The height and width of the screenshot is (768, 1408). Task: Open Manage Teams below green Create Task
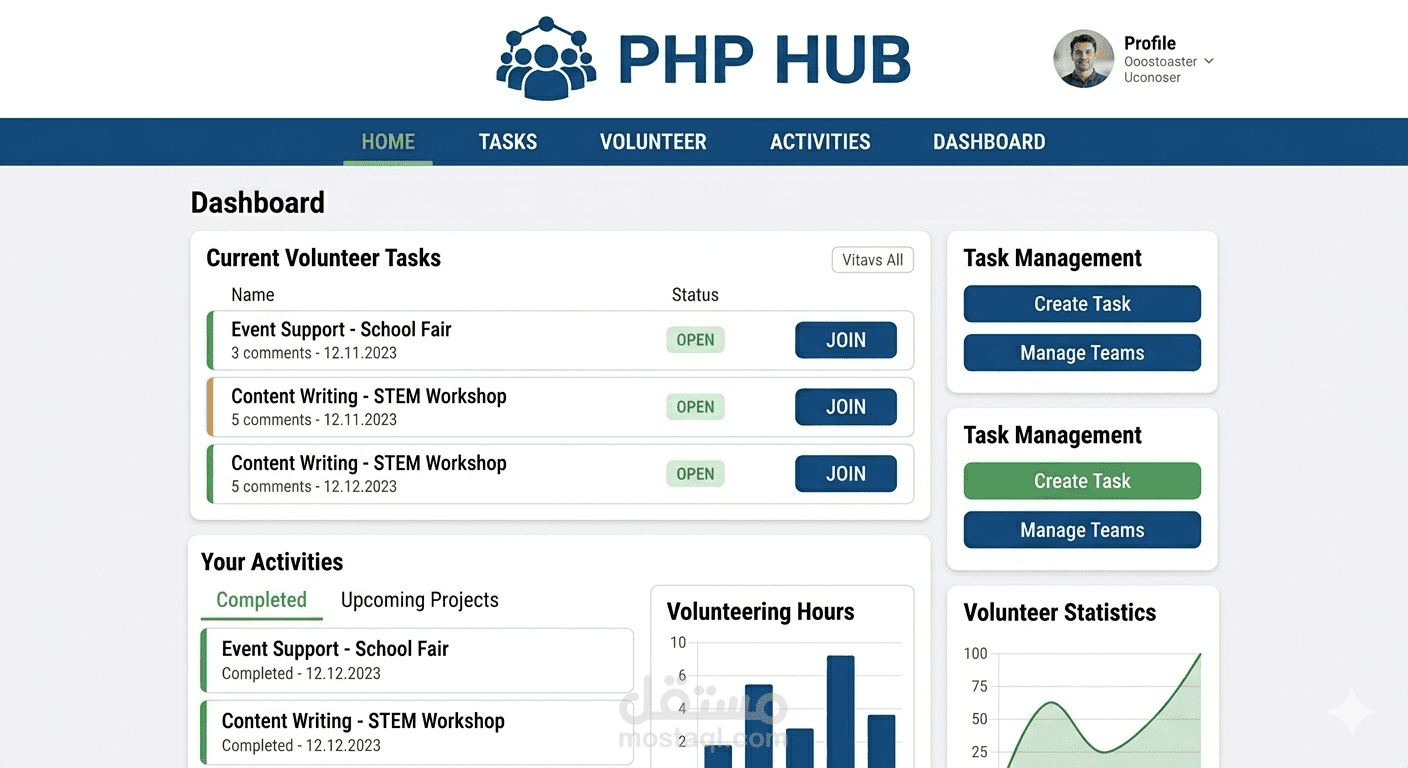click(x=1082, y=530)
